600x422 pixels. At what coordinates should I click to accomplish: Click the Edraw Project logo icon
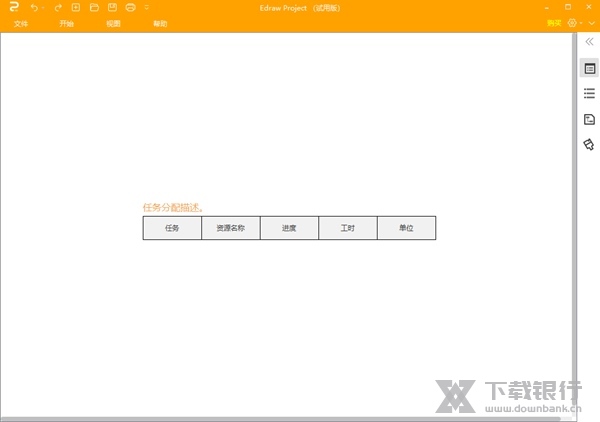pyautogui.click(x=14, y=7)
